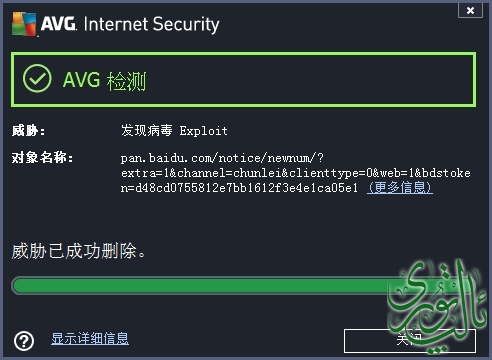Click the 威胁已成功删除 status message

click(78, 251)
